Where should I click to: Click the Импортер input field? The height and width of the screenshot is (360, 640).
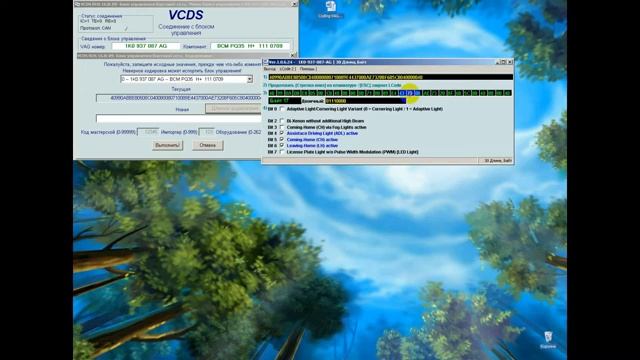[207, 132]
